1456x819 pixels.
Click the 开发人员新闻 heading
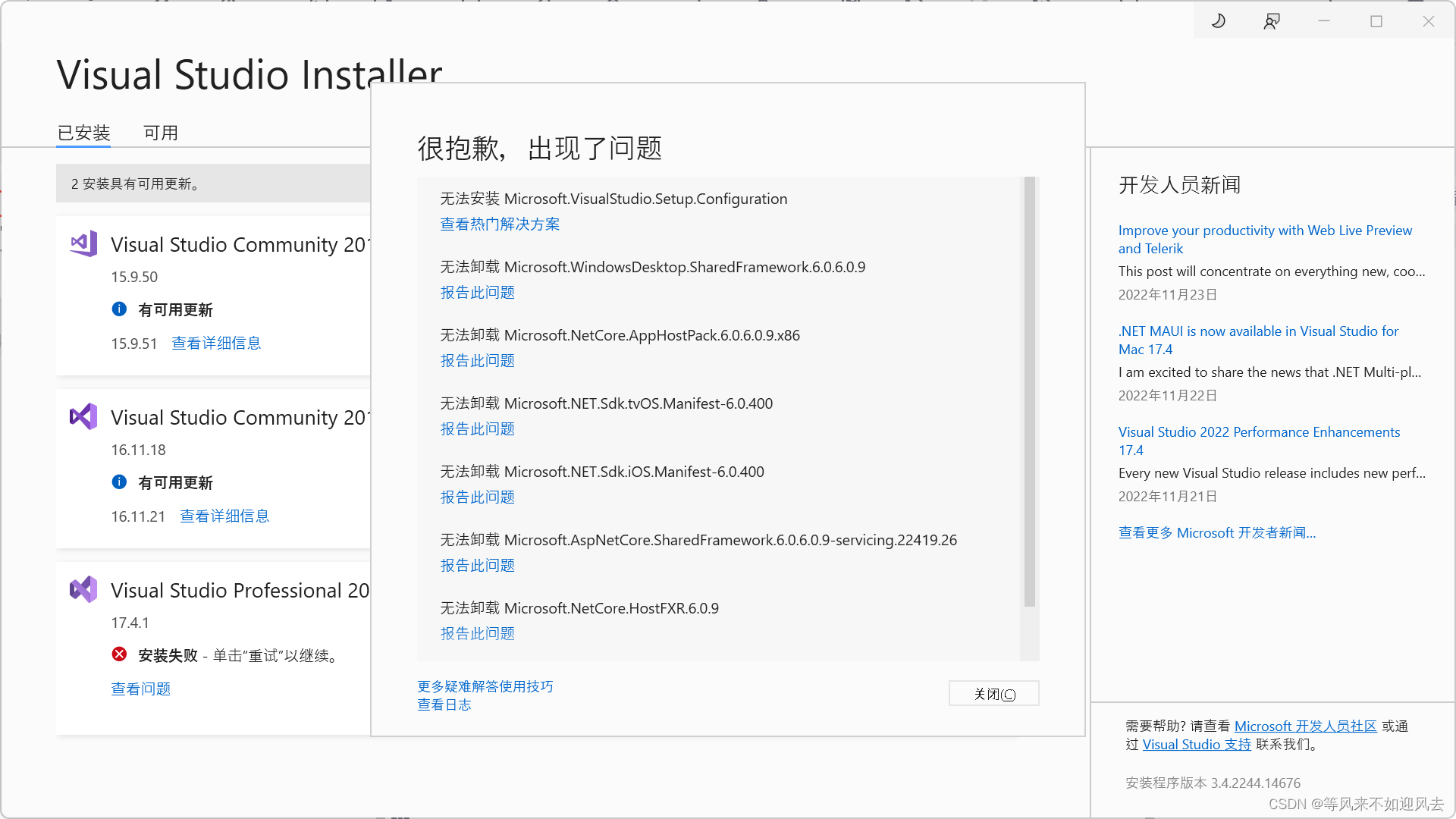(x=1179, y=185)
